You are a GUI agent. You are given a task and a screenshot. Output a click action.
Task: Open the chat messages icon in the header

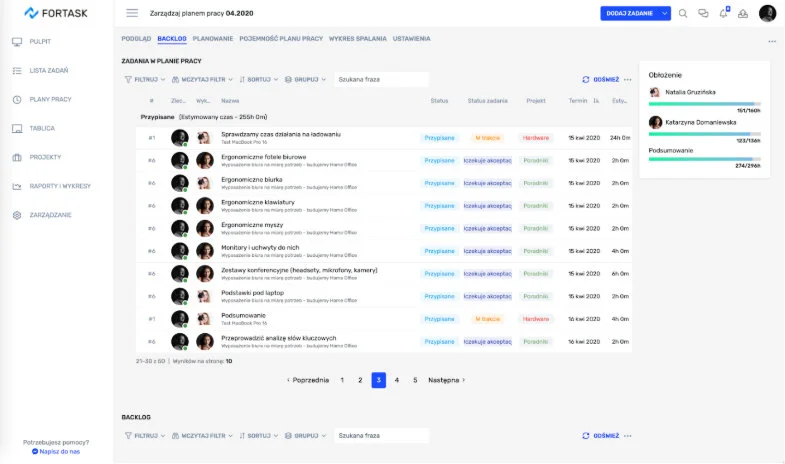[x=703, y=13]
